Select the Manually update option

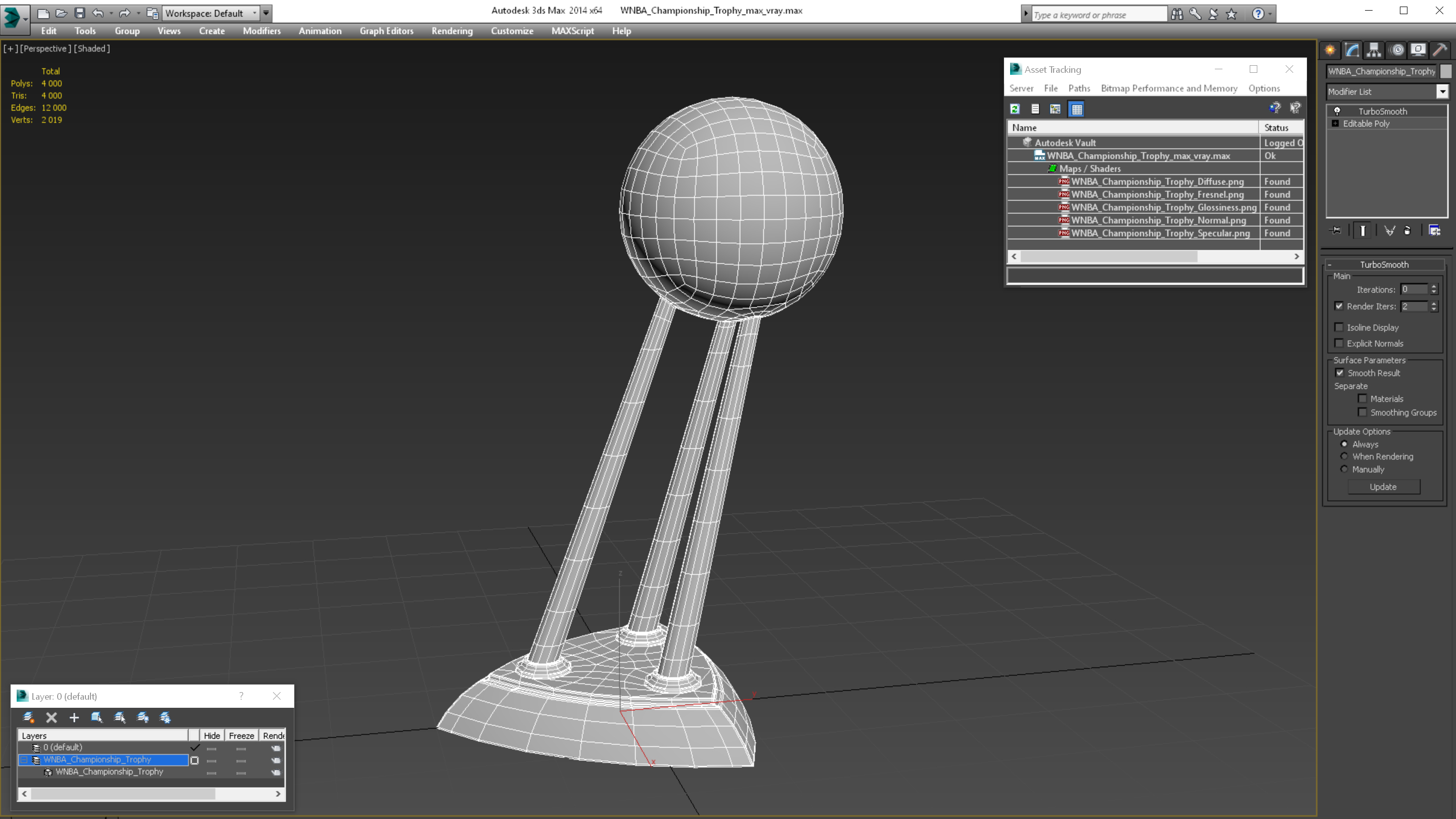1345,469
